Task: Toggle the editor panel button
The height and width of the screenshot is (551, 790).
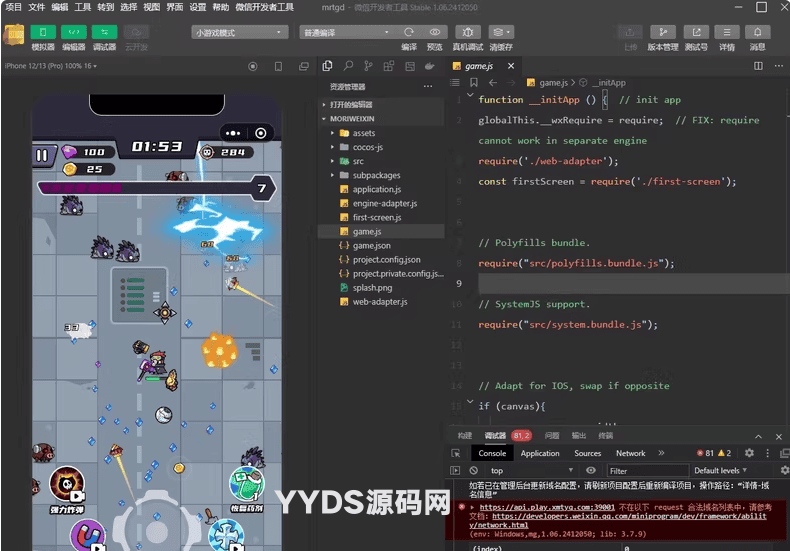Action: [x=74, y=32]
